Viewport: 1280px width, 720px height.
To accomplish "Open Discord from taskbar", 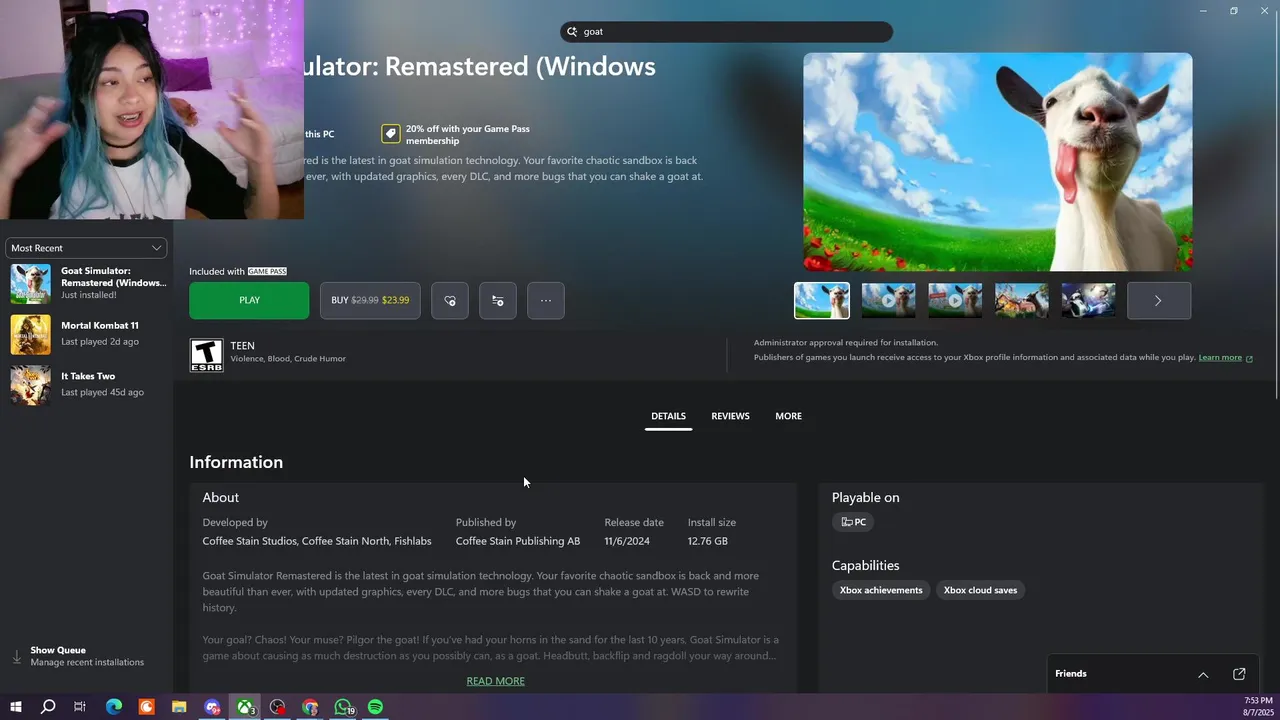I will pyautogui.click(x=212, y=707).
